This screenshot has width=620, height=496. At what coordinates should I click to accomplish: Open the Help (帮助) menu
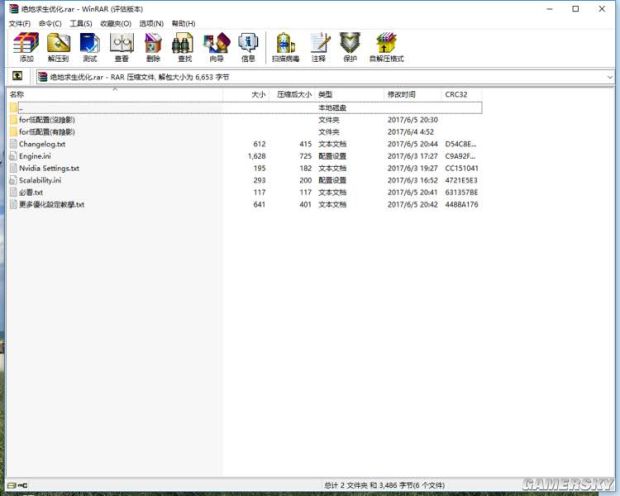click(x=183, y=23)
